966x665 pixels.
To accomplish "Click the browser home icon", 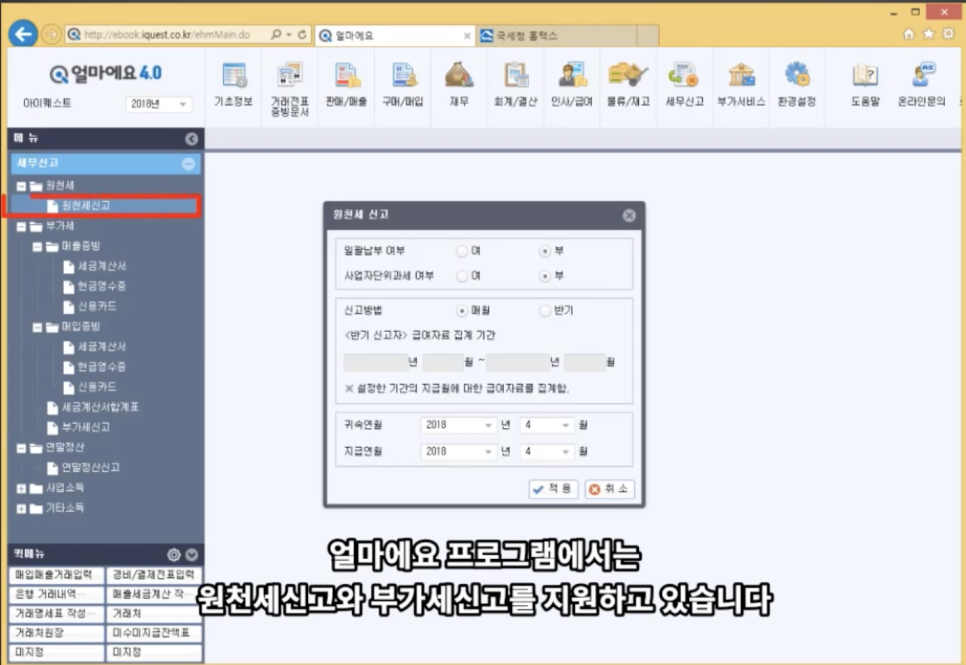I will click(908, 34).
